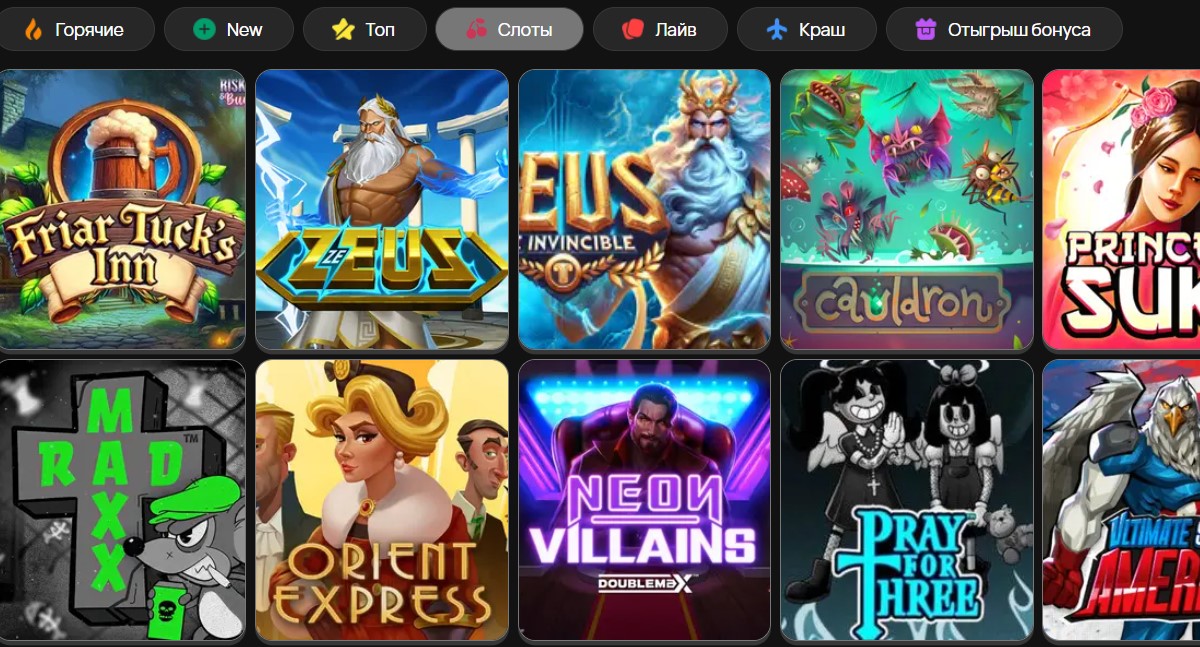Switch to the Горячие category tab
Screen dimensions: 1200x647
coord(75,29)
